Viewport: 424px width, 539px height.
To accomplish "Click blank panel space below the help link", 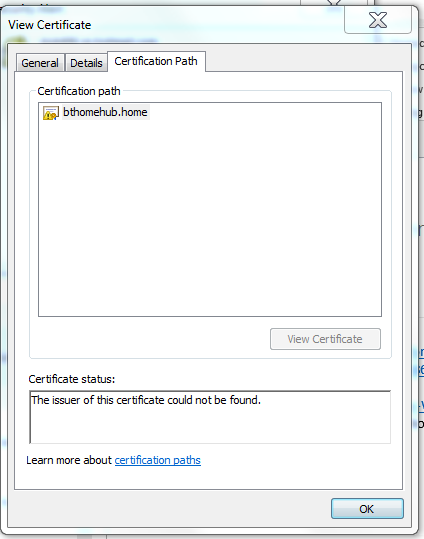I will point(208,478).
